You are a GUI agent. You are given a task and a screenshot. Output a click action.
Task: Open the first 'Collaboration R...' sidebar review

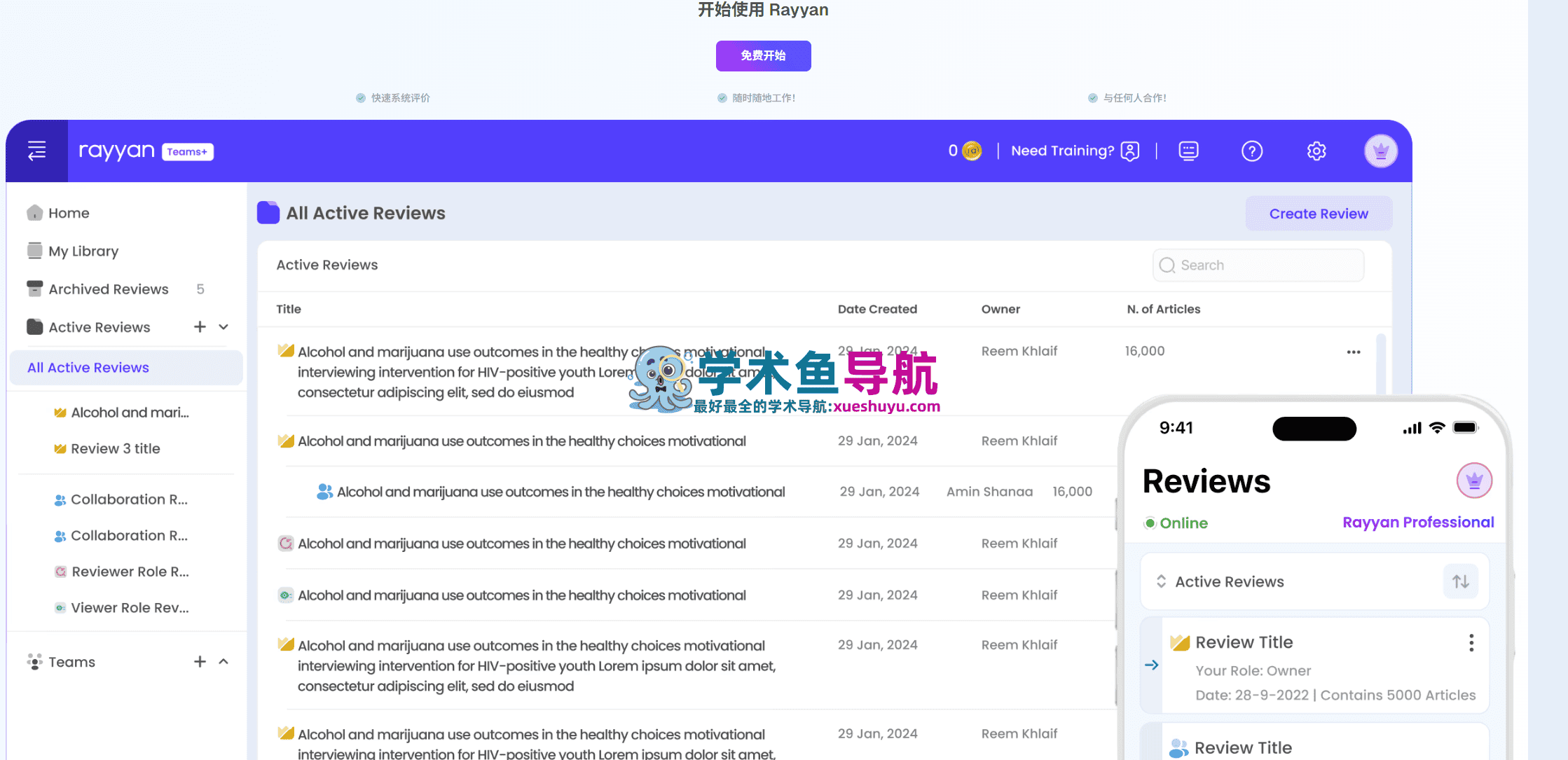pos(122,499)
